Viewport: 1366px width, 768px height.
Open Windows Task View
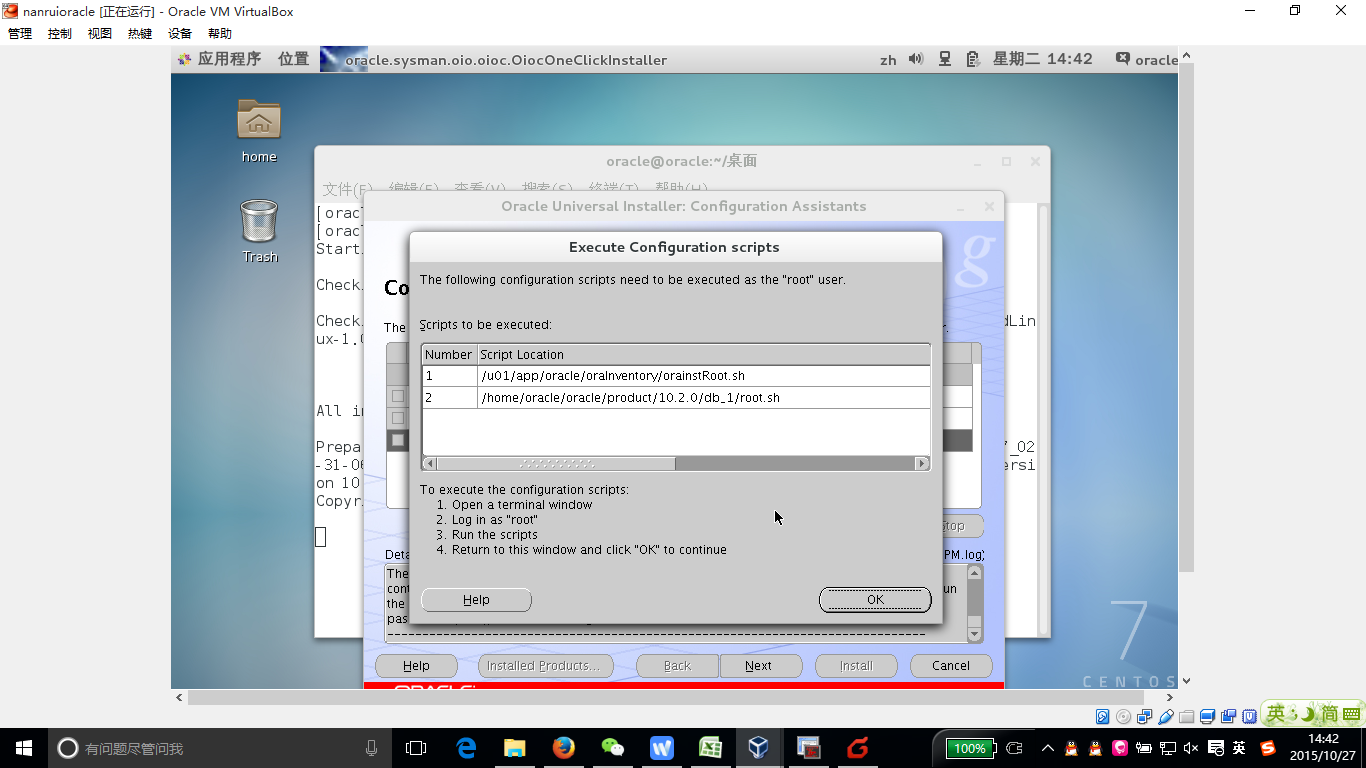pos(416,748)
